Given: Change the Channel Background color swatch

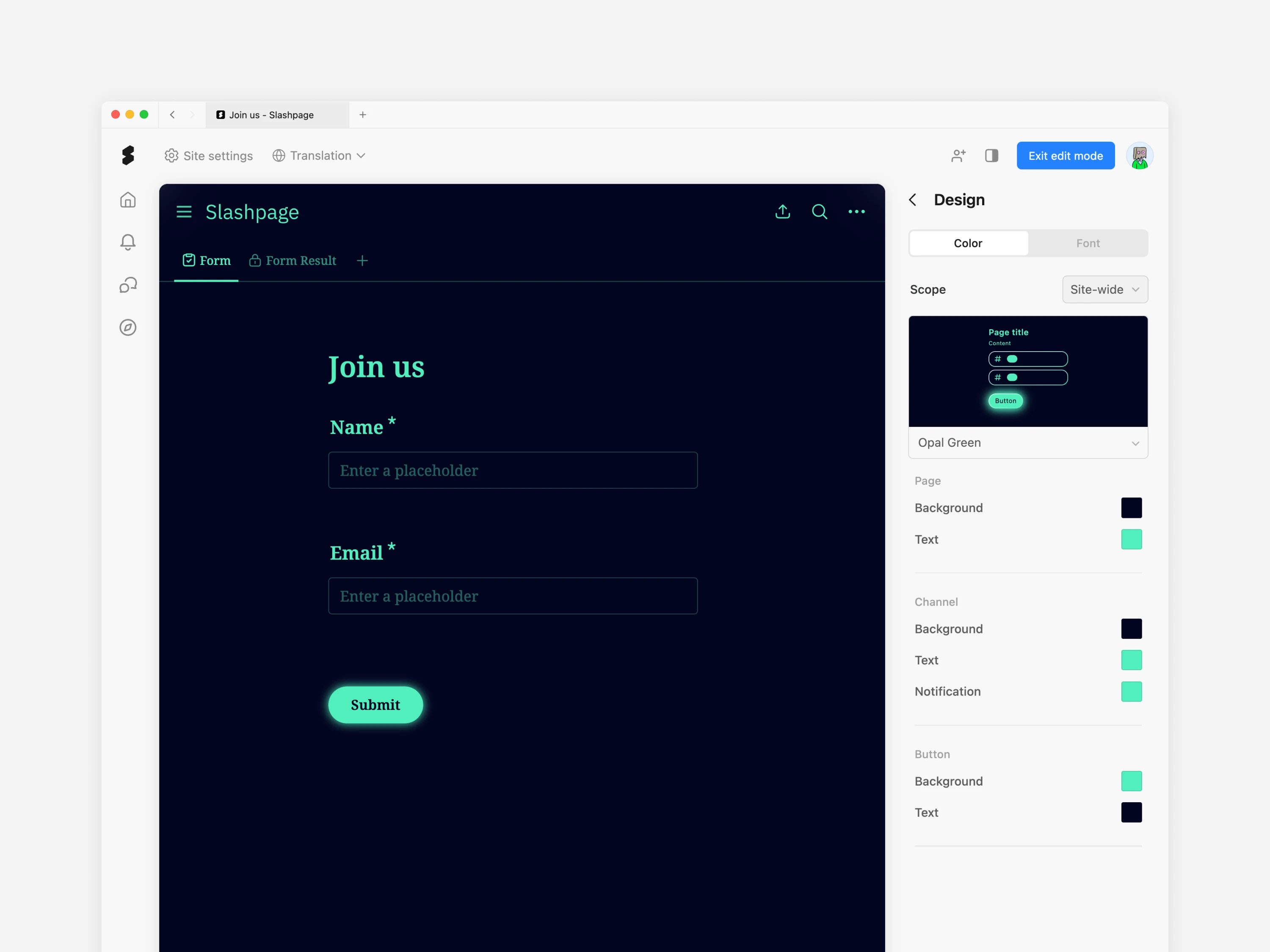Looking at the screenshot, I should (x=1131, y=629).
